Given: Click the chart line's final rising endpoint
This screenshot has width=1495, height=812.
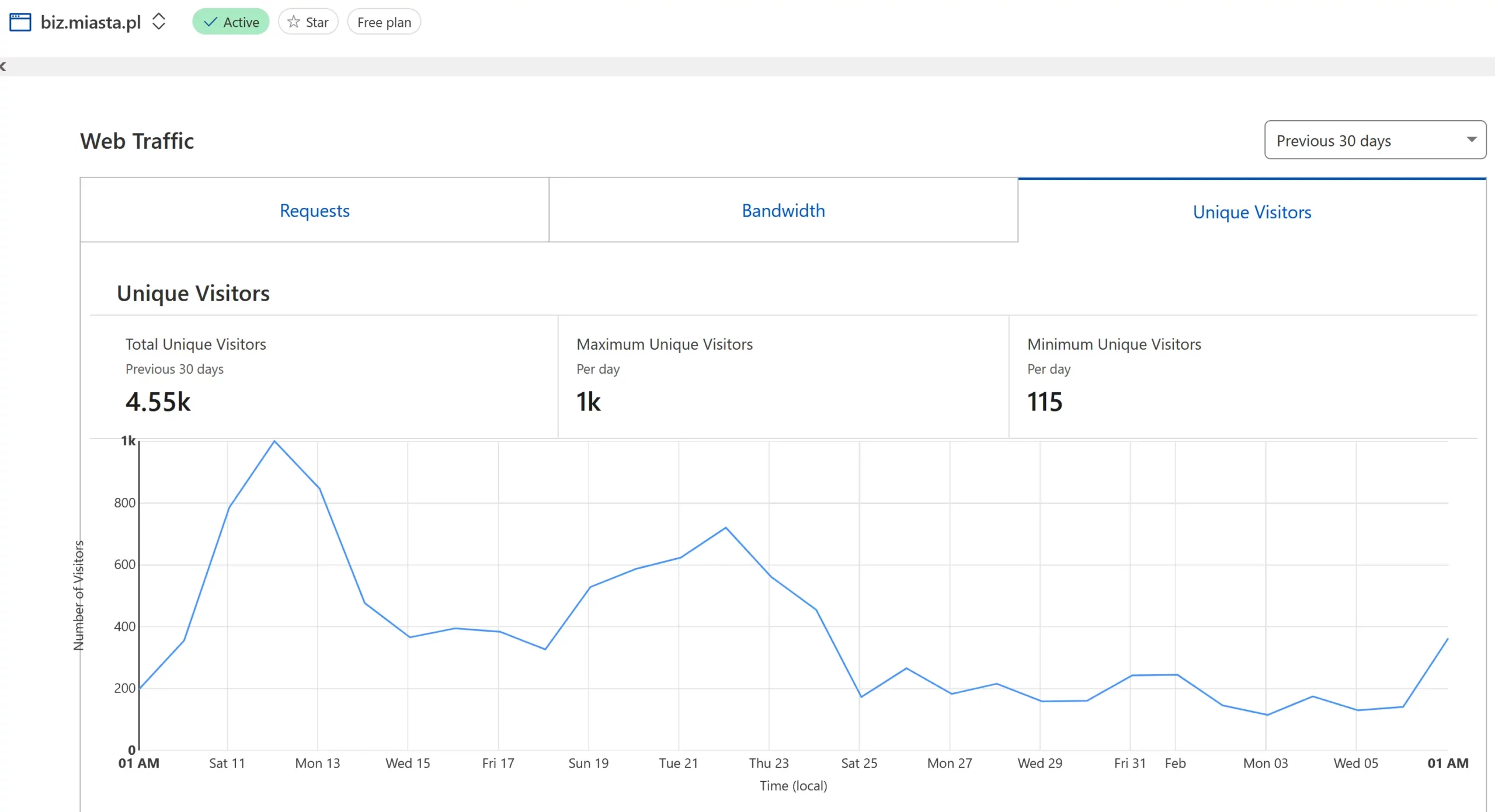Looking at the screenshot, I should click(x=1447, y=639).
